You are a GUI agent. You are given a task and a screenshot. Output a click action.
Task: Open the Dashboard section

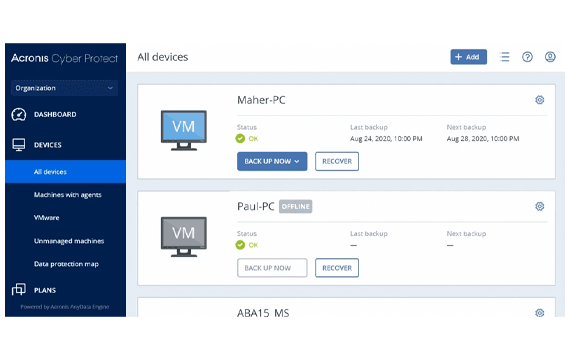click(x=55, y=115)
